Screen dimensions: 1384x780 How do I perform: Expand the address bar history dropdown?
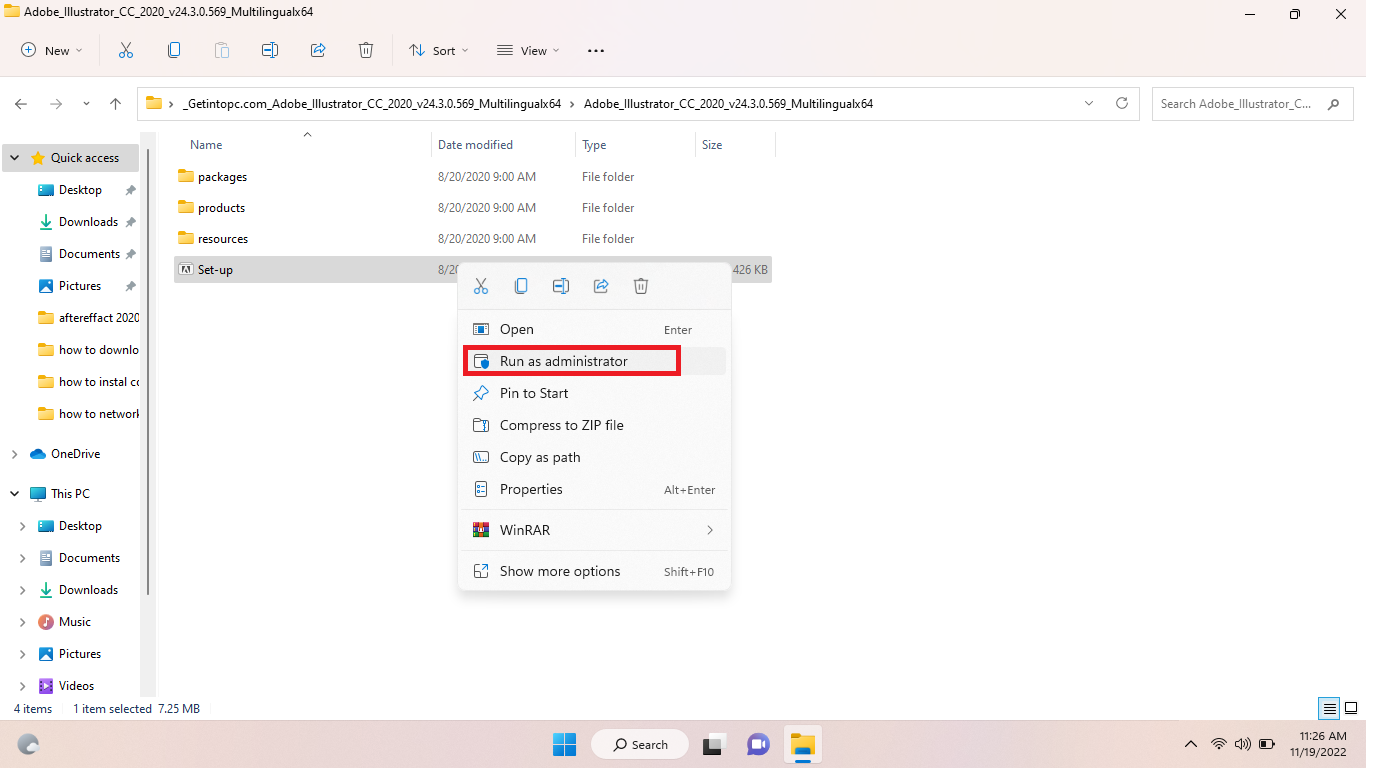pyautogui.click(x=1089, y=103)
